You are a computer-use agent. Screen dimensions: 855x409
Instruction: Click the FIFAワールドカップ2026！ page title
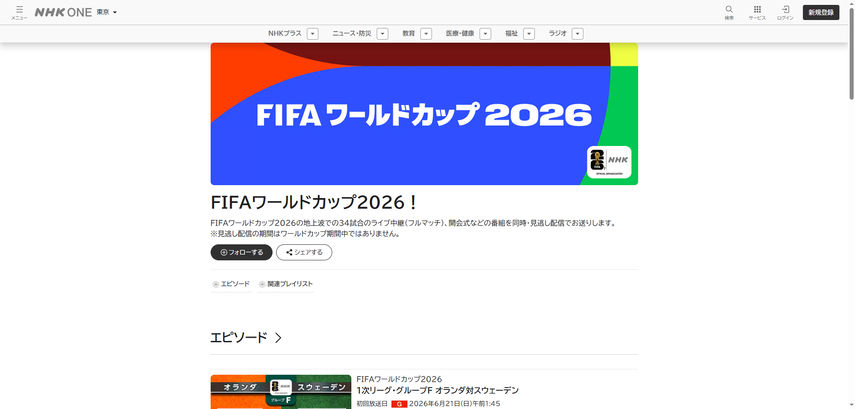[x=315, y=202]
